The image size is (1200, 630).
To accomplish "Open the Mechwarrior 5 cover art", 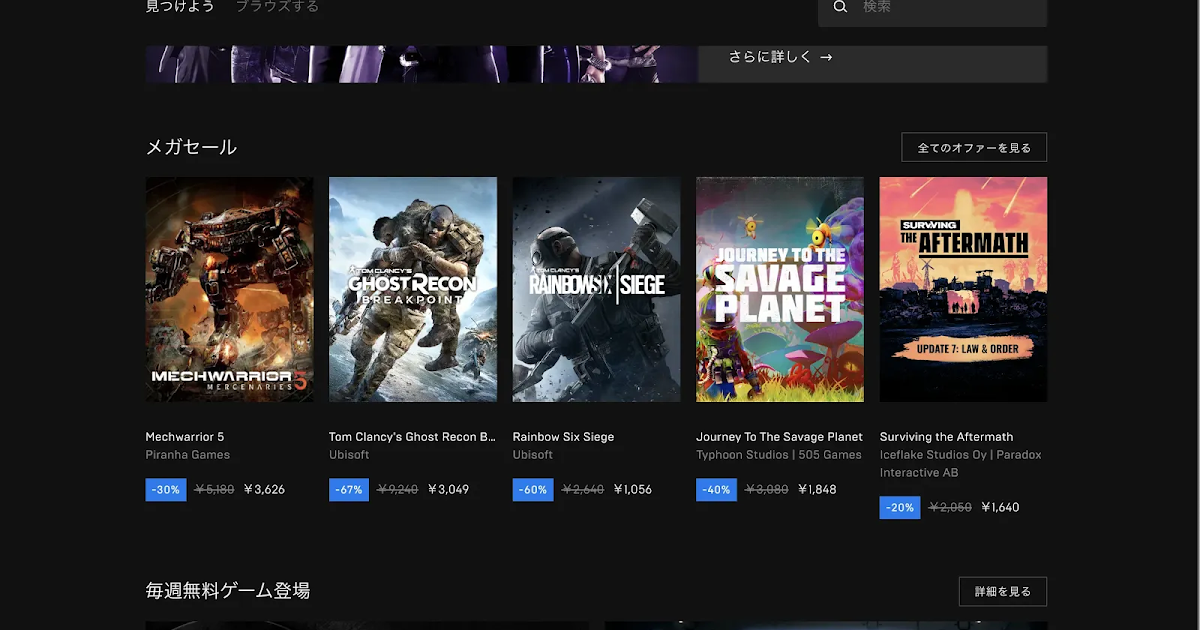I will click(229, 289).
